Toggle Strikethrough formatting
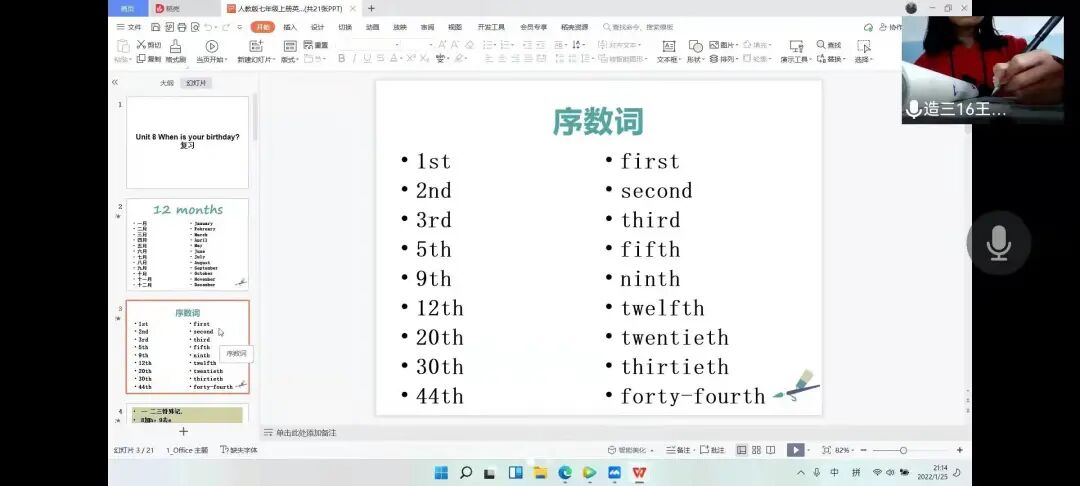Image resolution: width=1080 pixels, height=486 pixels. (x=380, y=59)
